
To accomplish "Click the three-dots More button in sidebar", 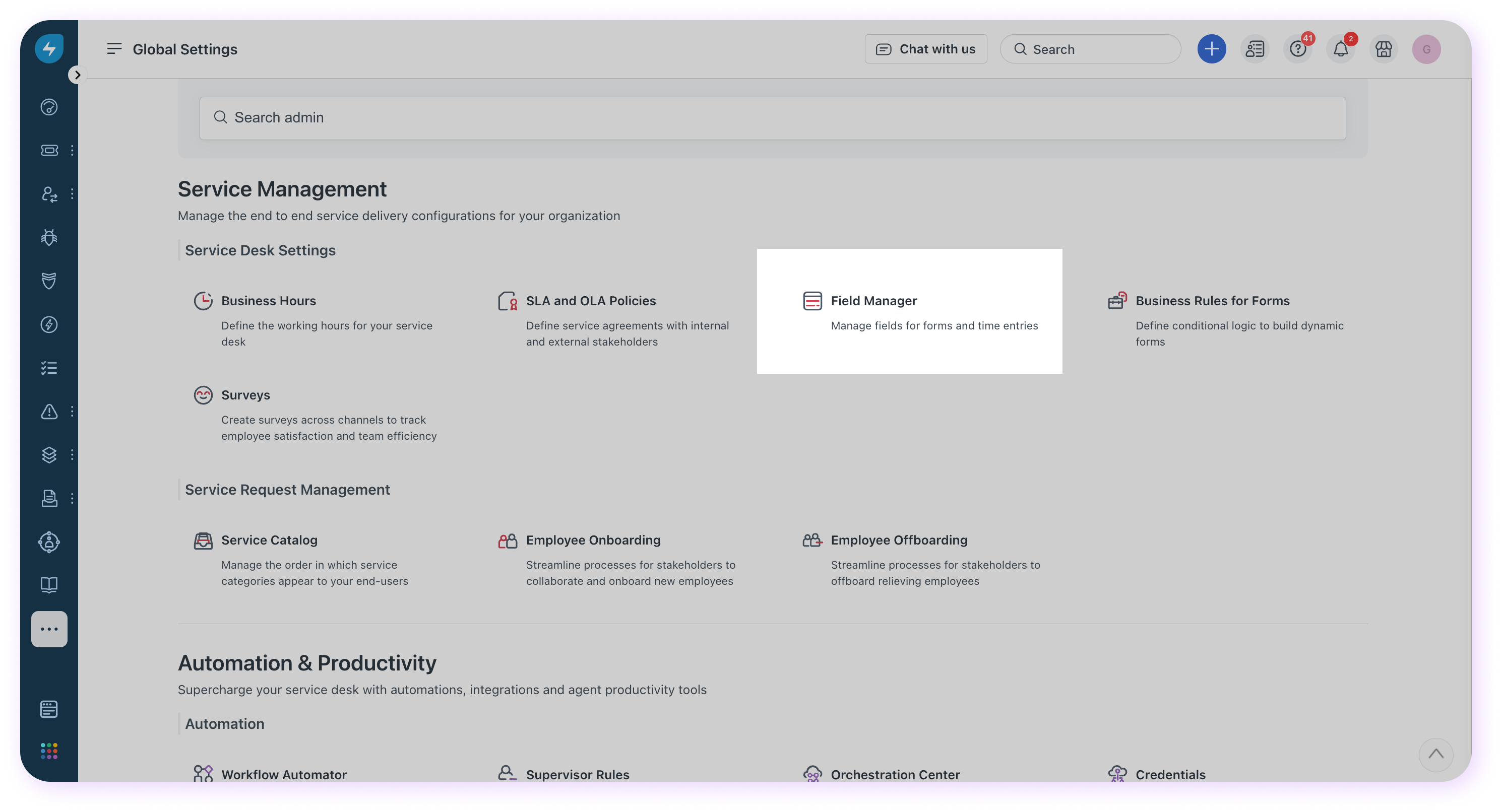I will (x=49, y=629).
